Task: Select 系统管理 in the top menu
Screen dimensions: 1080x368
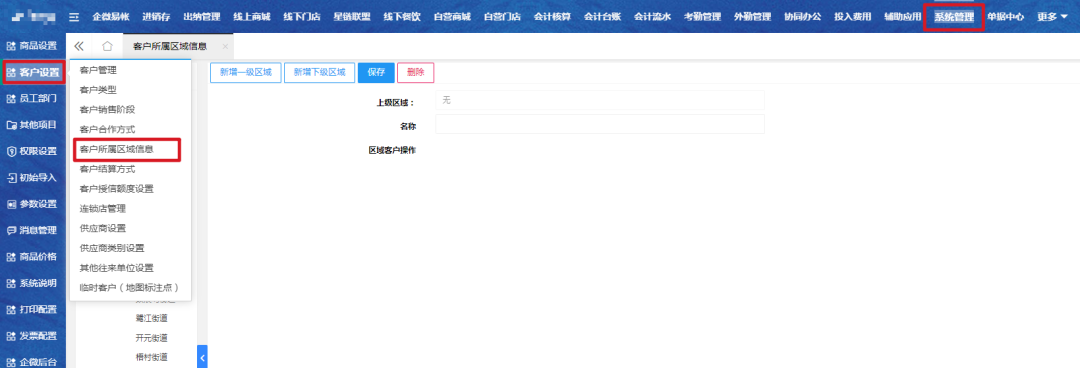Action: pyautogui.click(x=954, y=17)
